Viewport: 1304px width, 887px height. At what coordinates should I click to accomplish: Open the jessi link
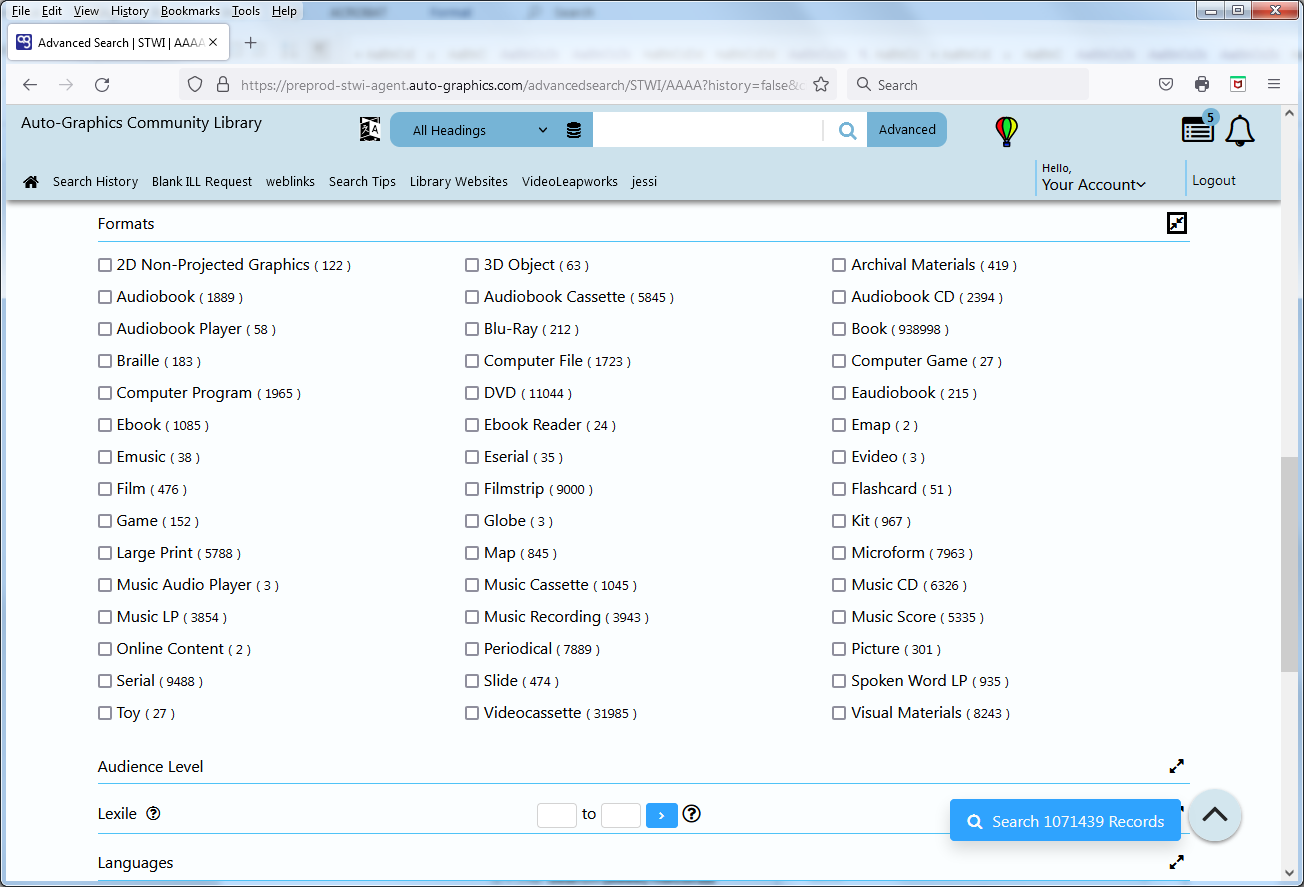644,182
